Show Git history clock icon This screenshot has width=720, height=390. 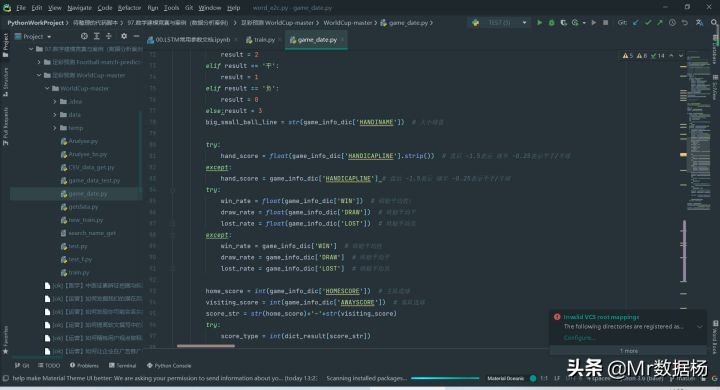pos(672,23)
